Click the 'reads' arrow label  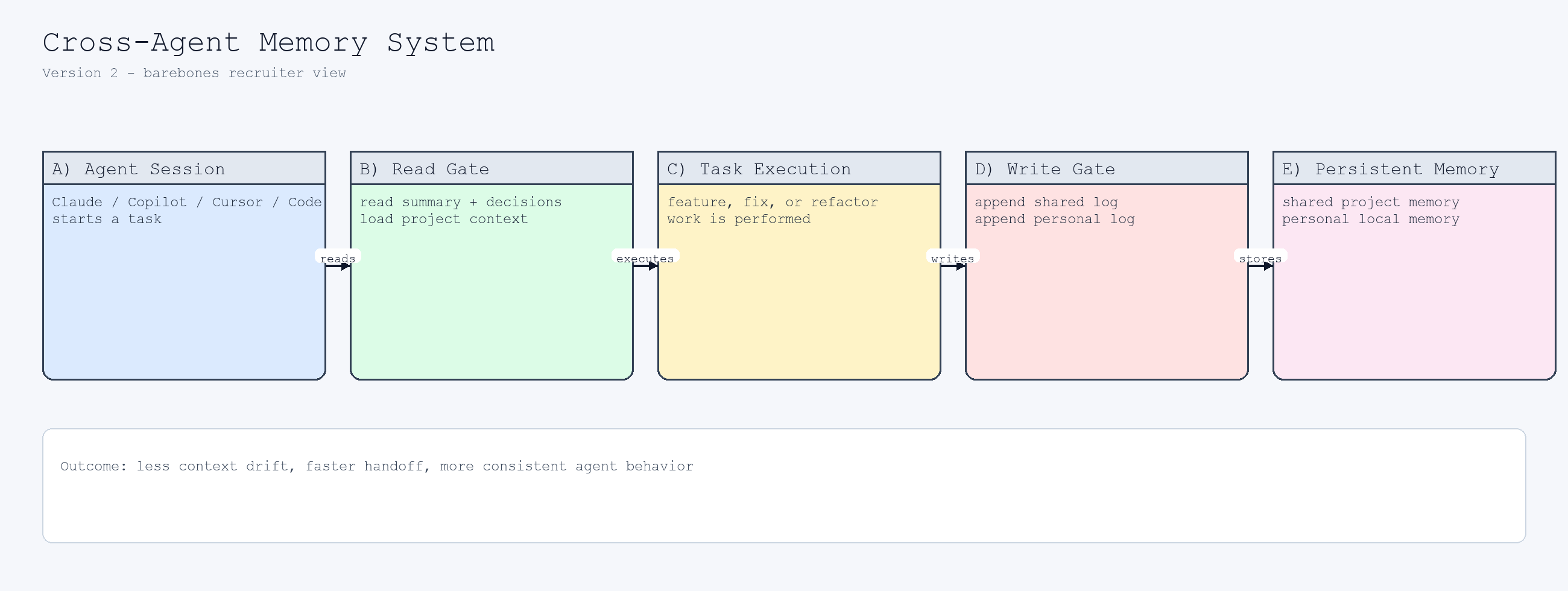(337, 258)
